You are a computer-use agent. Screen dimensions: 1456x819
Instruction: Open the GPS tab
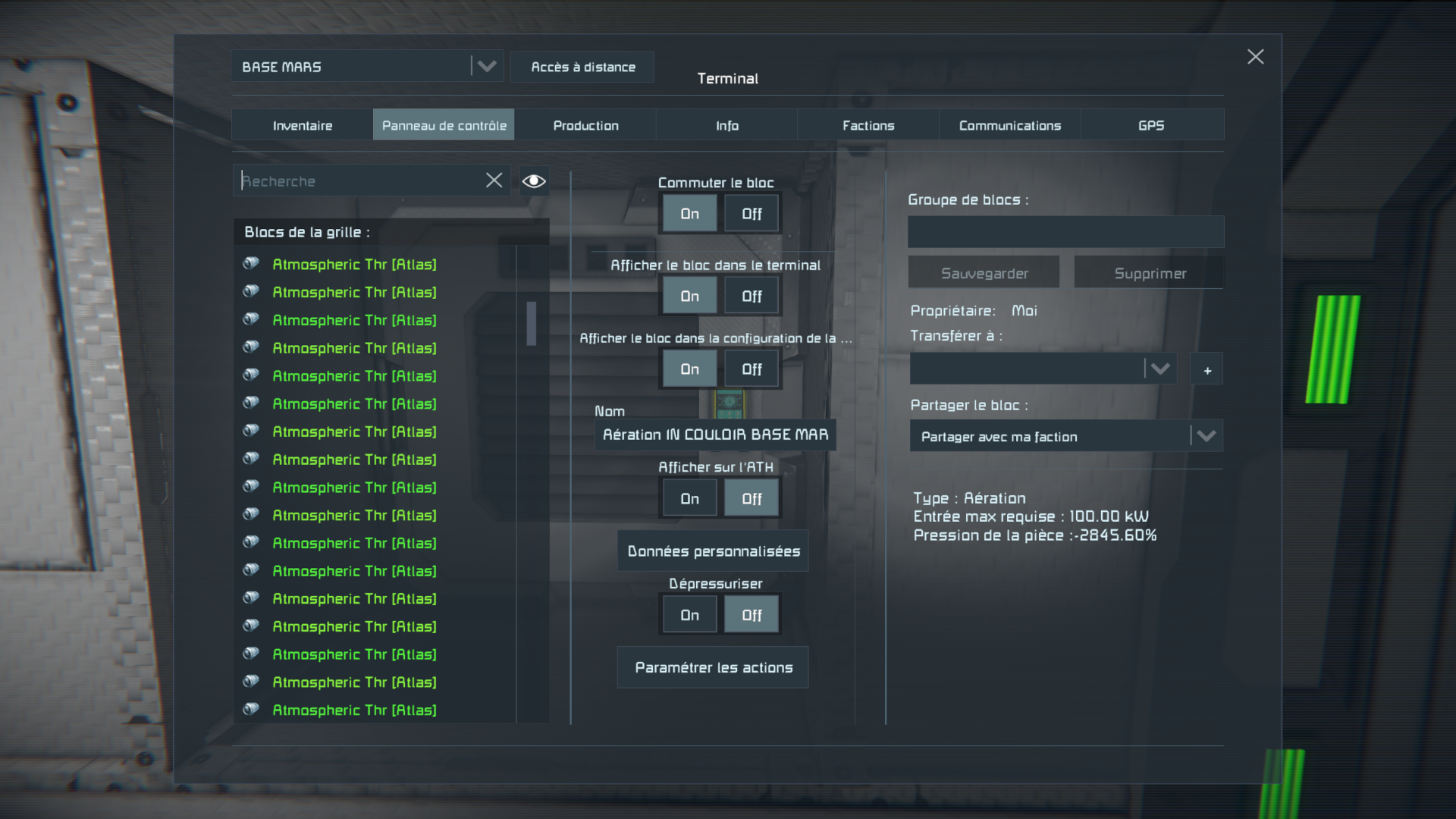click(1150, 125)
